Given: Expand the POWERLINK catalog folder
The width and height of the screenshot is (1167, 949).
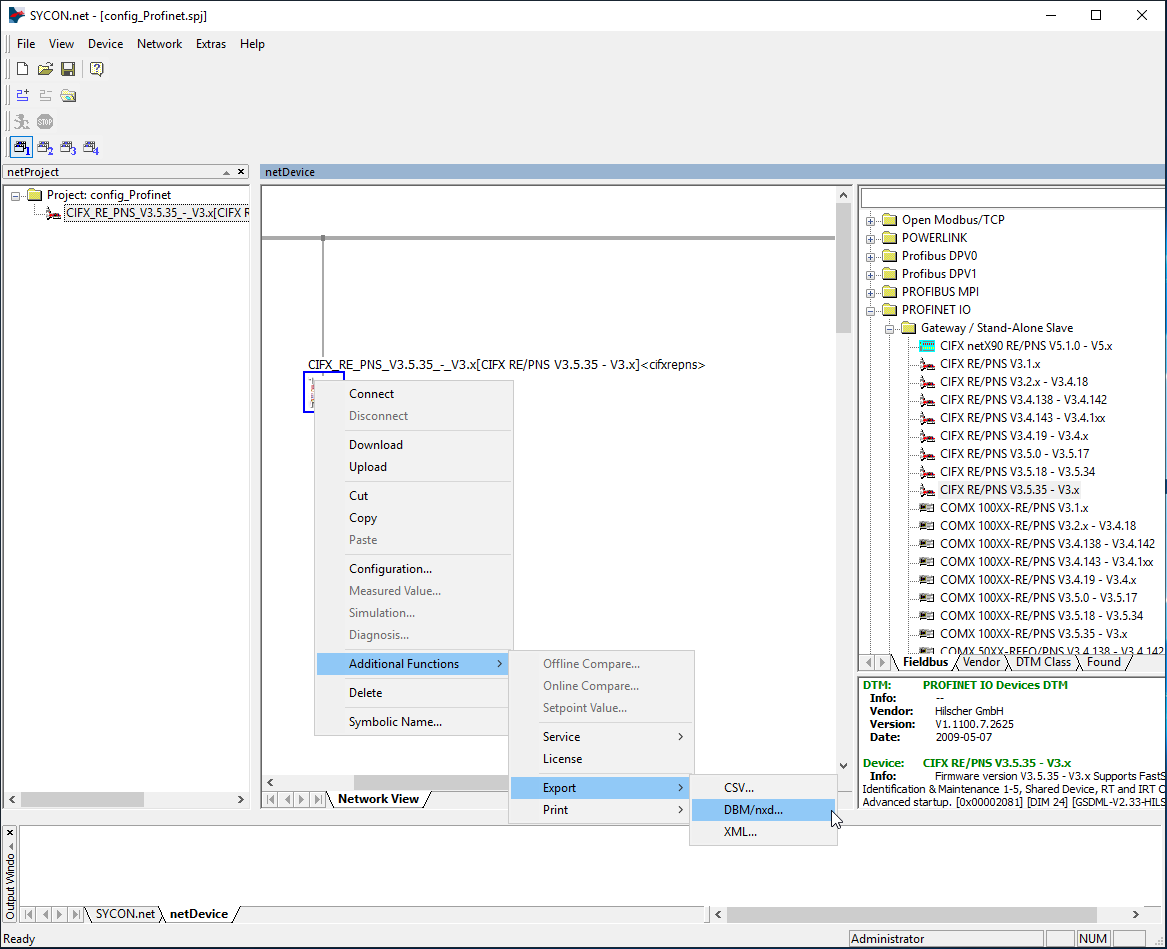Looking at the screenshot, I should click(x=871, y=238).
